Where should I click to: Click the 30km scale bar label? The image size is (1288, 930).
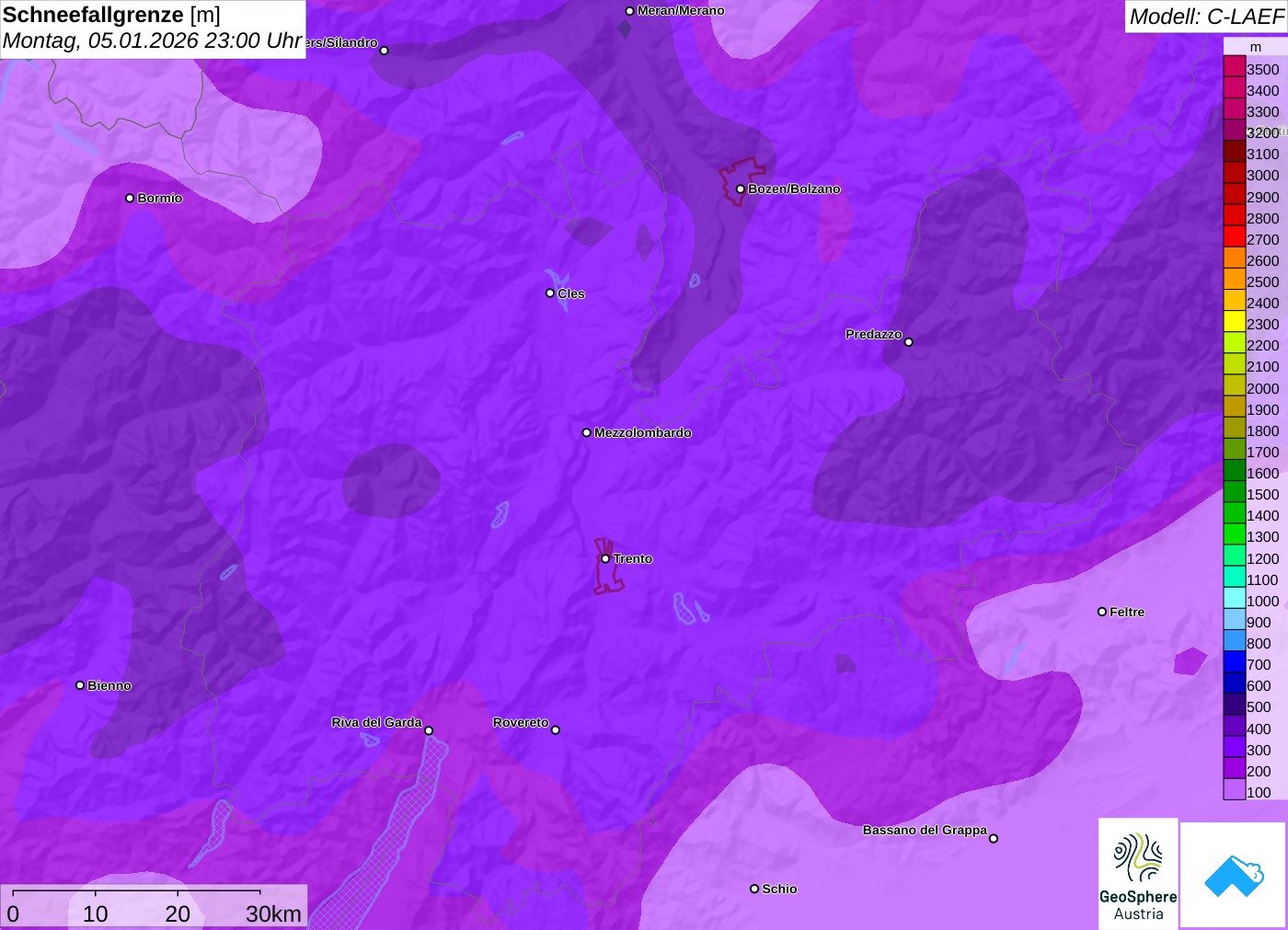point(273,913)
